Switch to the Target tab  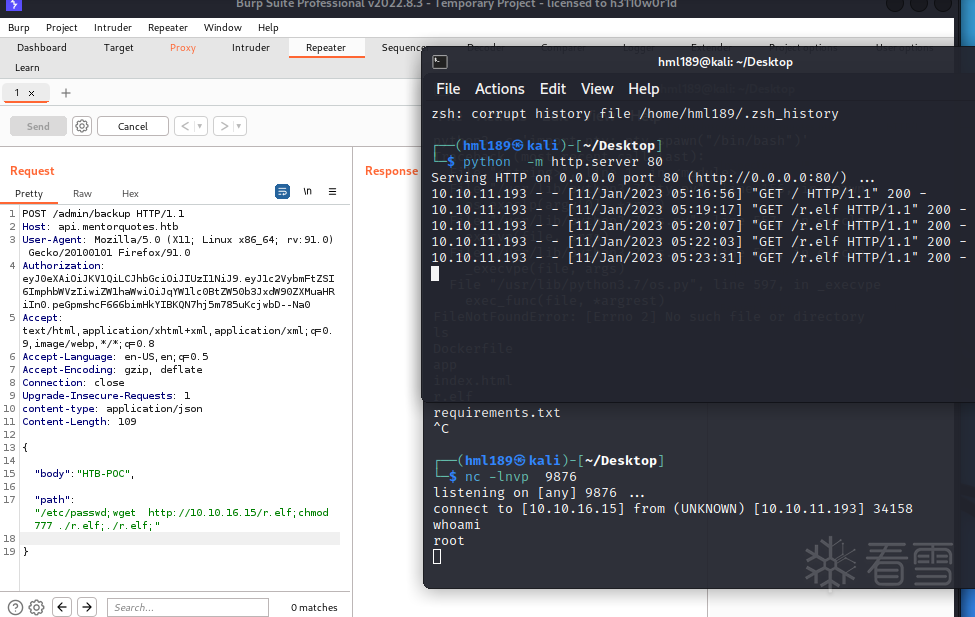[x=118, y=47]
